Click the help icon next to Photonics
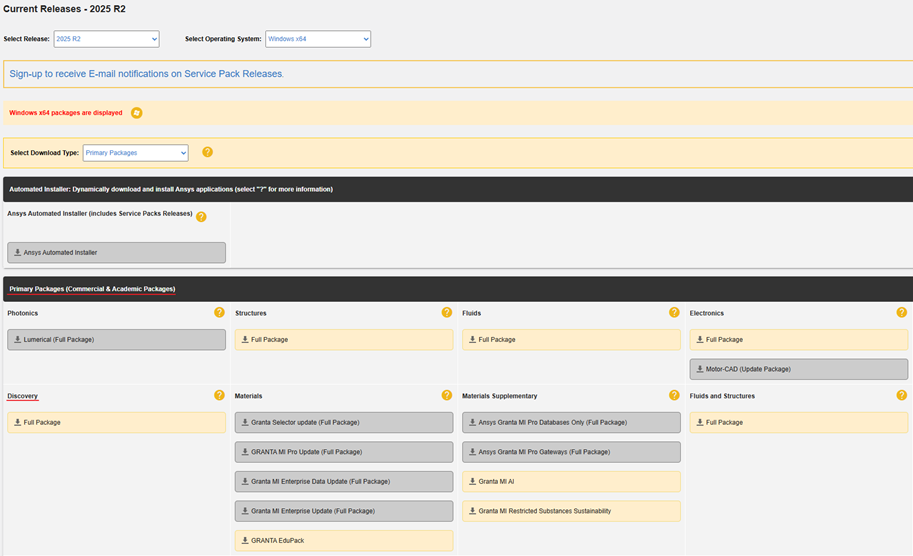This screenshot has height=556, width=913. [219, 313]
